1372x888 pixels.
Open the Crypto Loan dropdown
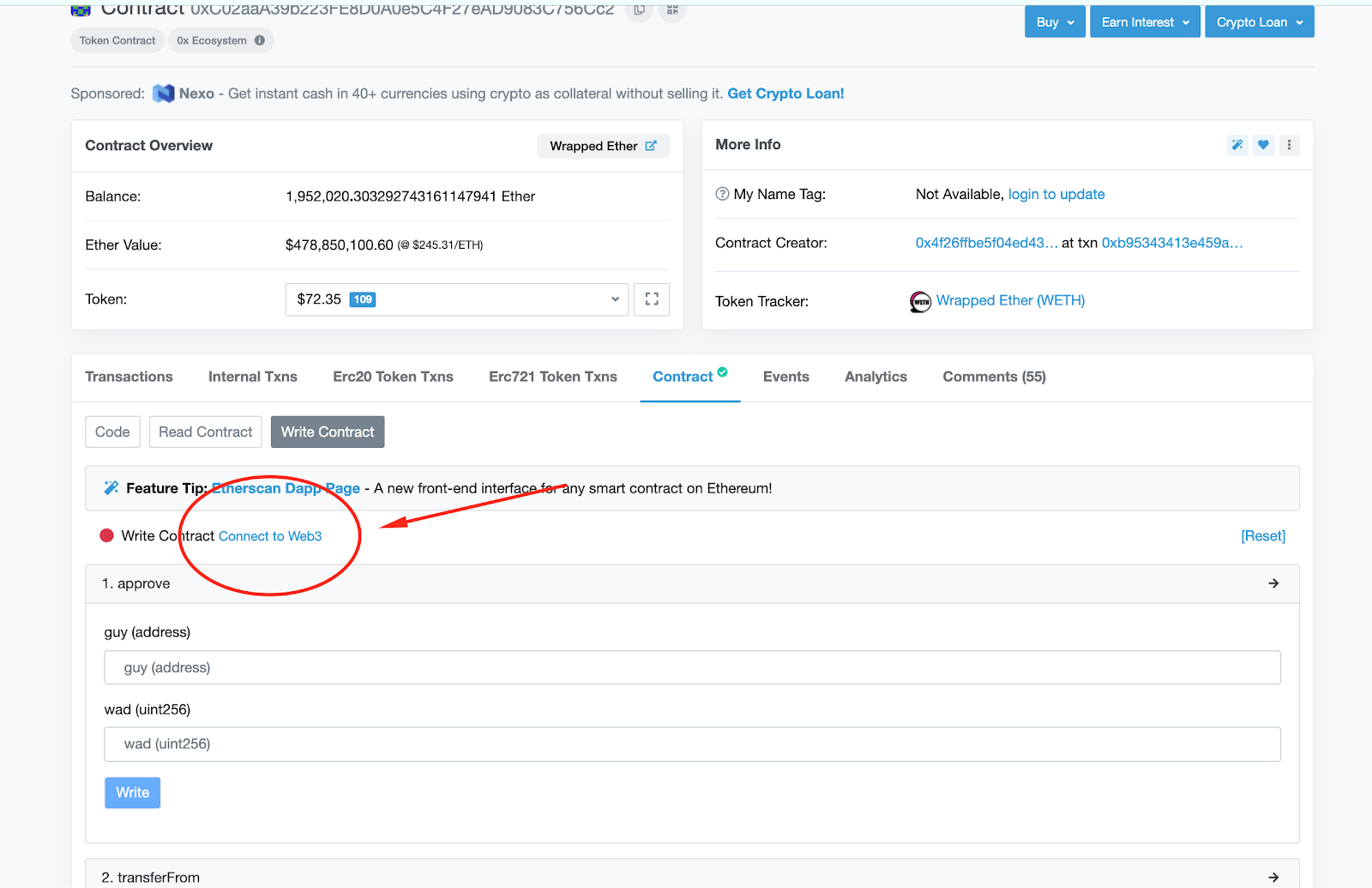coord(1259,22)
